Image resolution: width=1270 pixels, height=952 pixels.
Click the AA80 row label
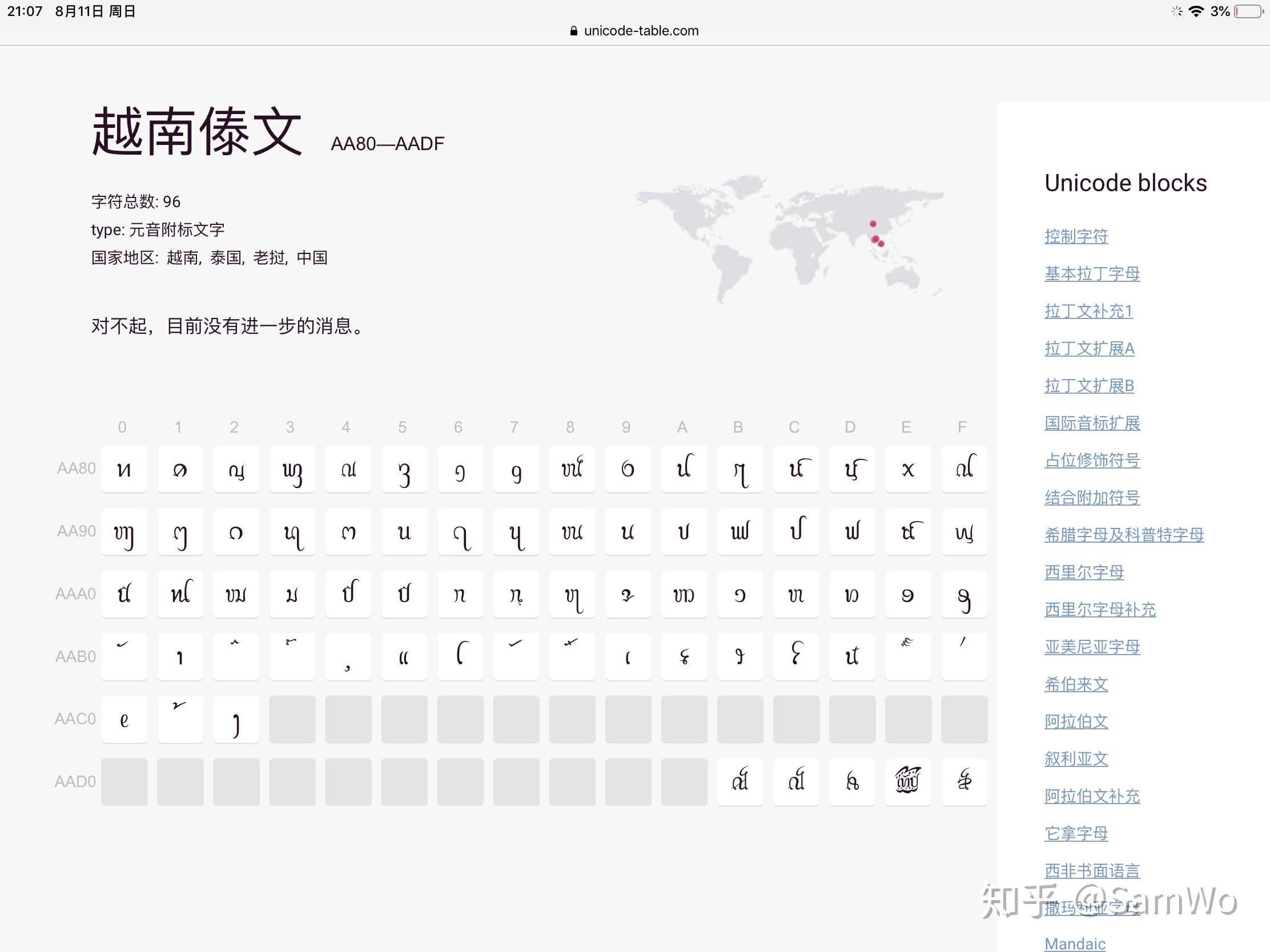pos(77,468)
